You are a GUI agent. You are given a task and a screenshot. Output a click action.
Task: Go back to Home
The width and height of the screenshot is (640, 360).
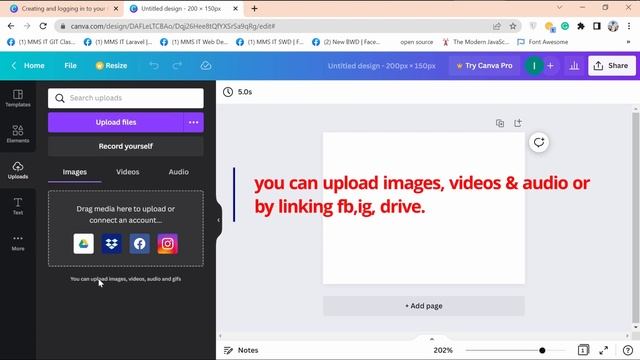[x=28, y=65]
